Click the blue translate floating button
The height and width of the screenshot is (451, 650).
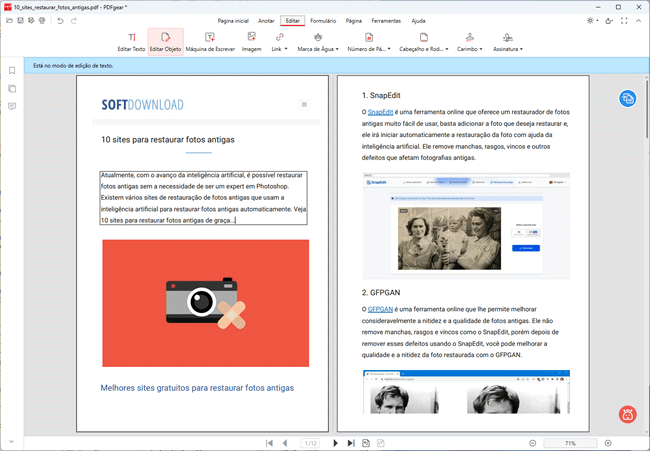click(x=628, y=99)
